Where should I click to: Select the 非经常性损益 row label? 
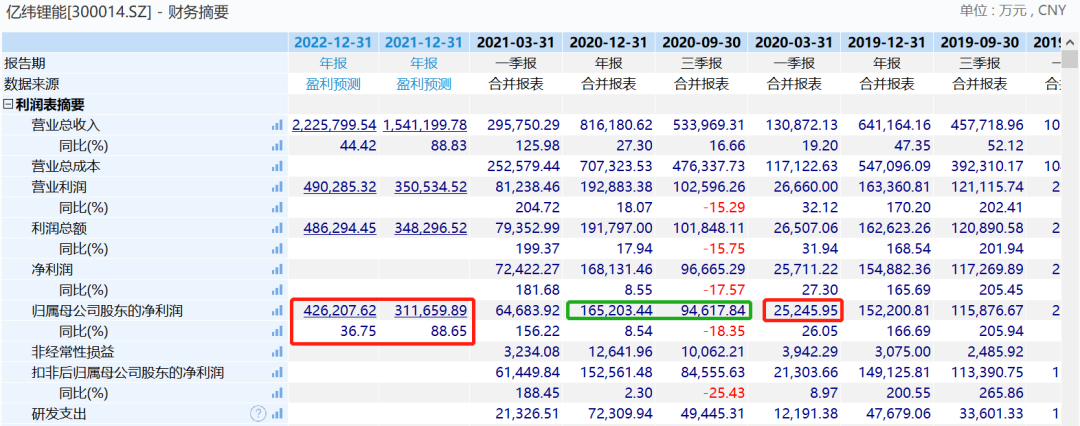pos(72,352)
